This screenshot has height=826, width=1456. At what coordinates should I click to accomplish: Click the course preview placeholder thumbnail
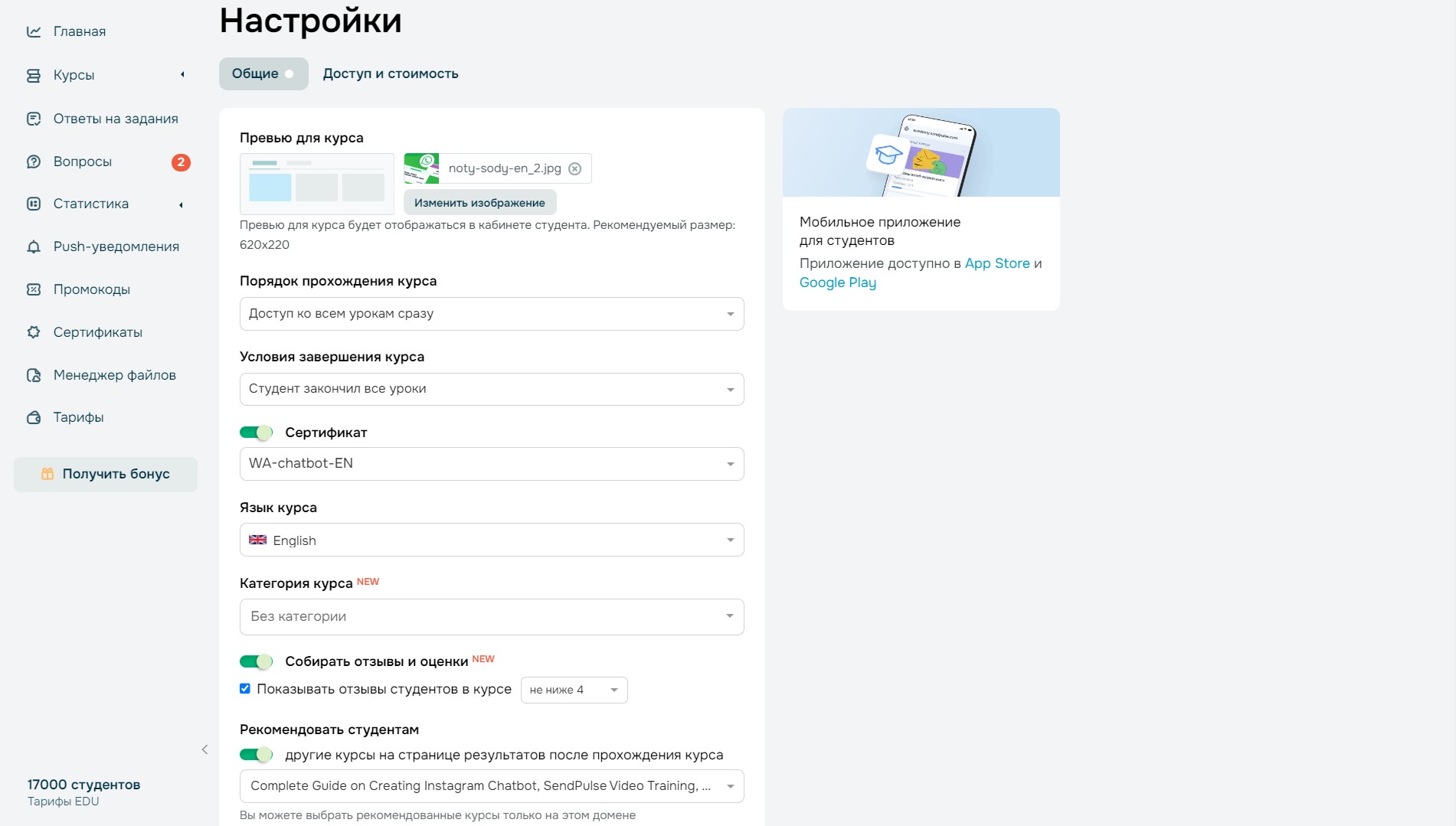317,184
